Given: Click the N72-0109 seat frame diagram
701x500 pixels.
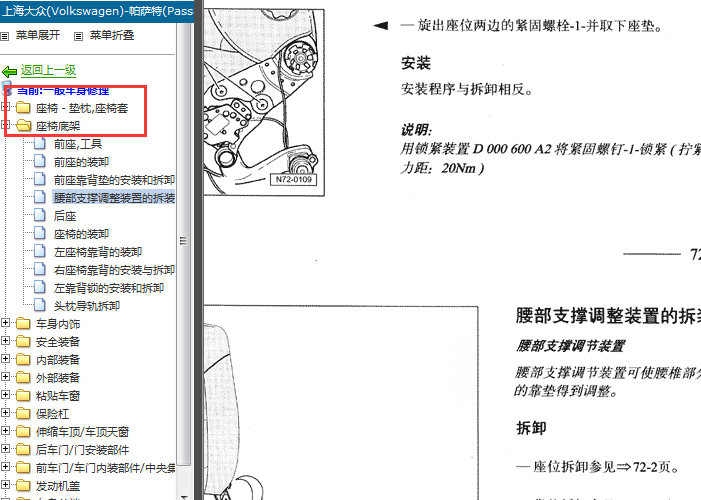Looking at the screenshot, I should [x=264, y=102].
